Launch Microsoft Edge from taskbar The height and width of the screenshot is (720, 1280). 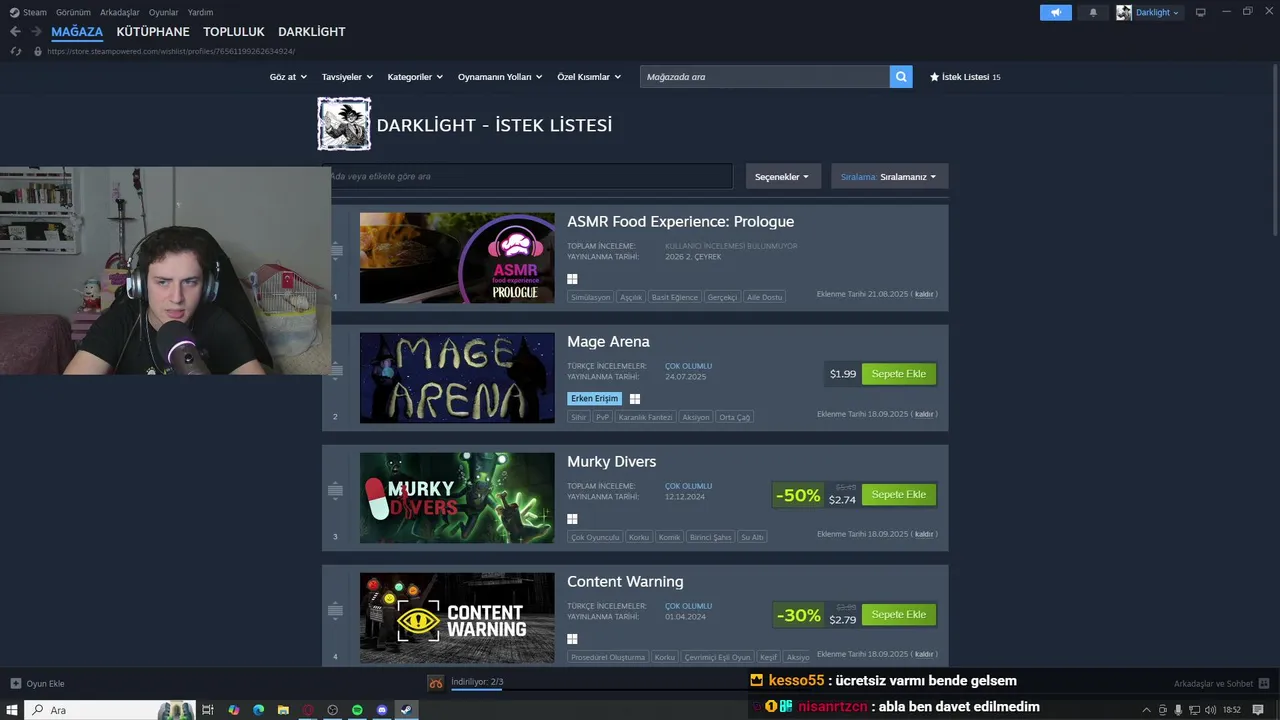(258, 710)
